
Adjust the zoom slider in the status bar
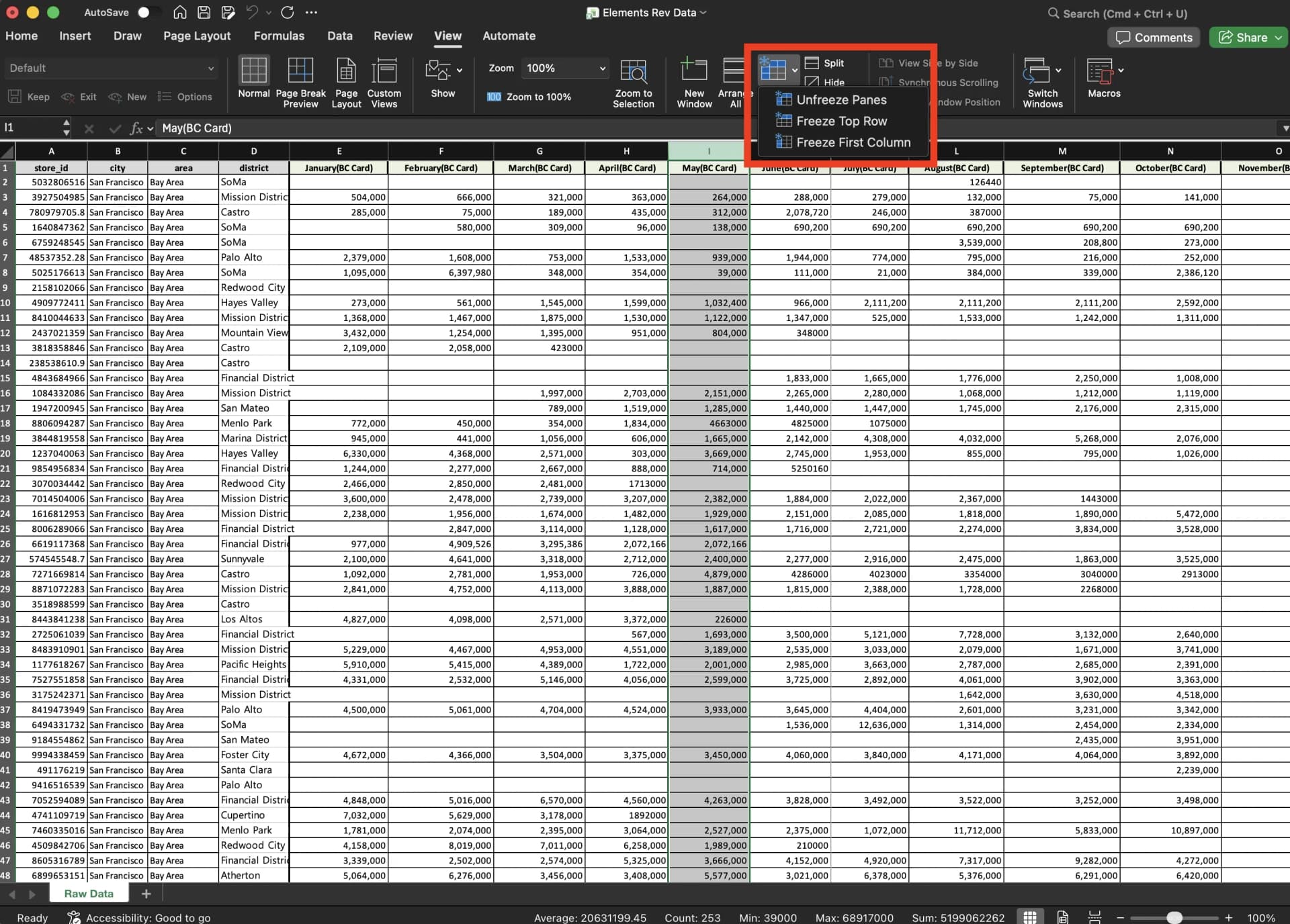pos(1176,917)
